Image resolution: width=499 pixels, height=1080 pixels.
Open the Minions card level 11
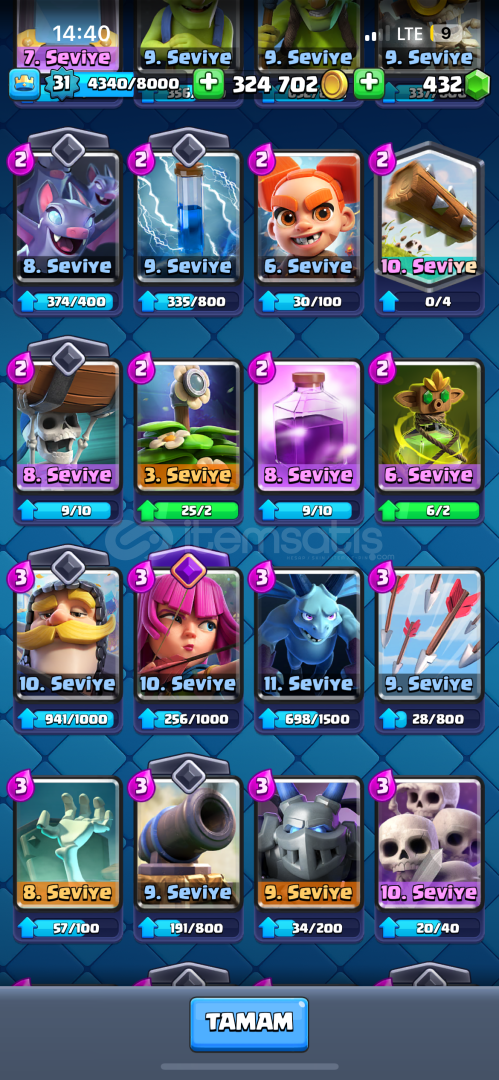pyautogui.click(x=309, y=634)
